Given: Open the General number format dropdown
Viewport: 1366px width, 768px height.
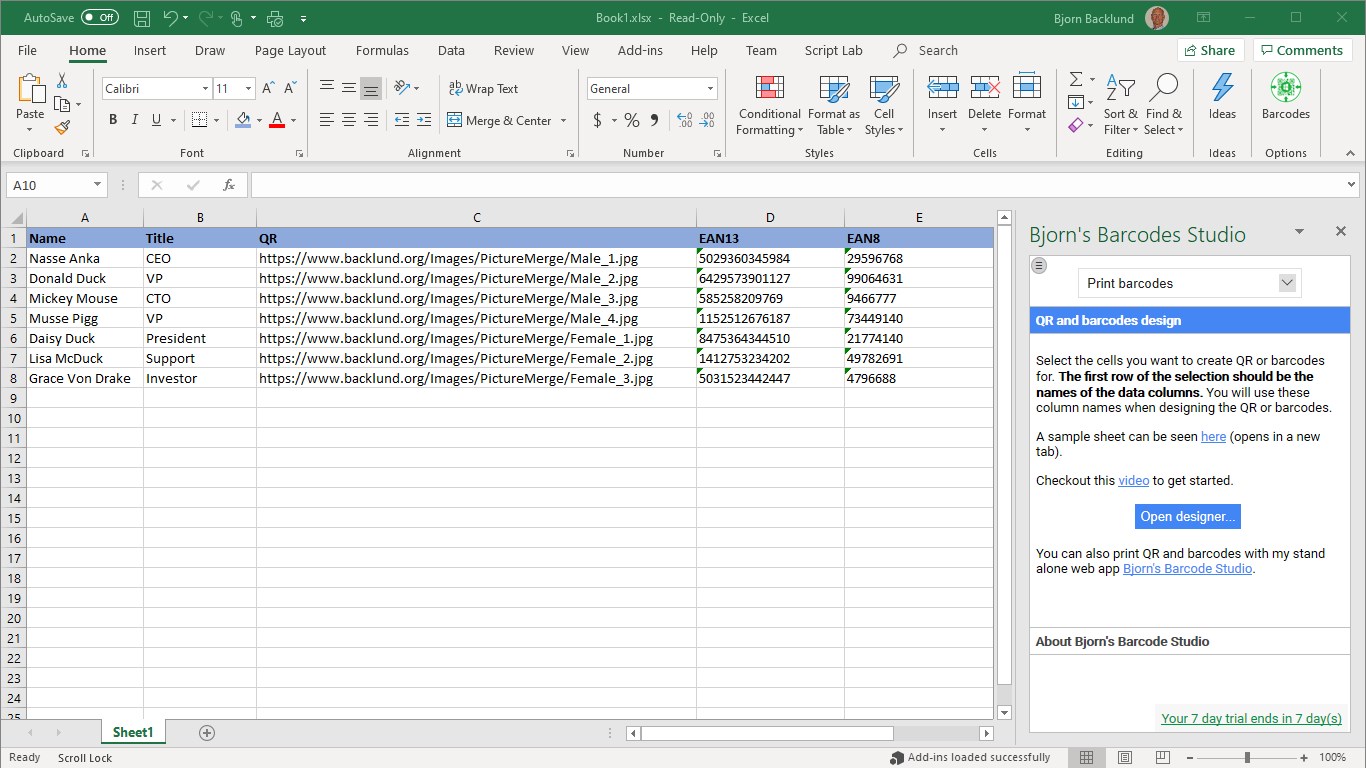Looking at the screenshot, I should point(711,89).
